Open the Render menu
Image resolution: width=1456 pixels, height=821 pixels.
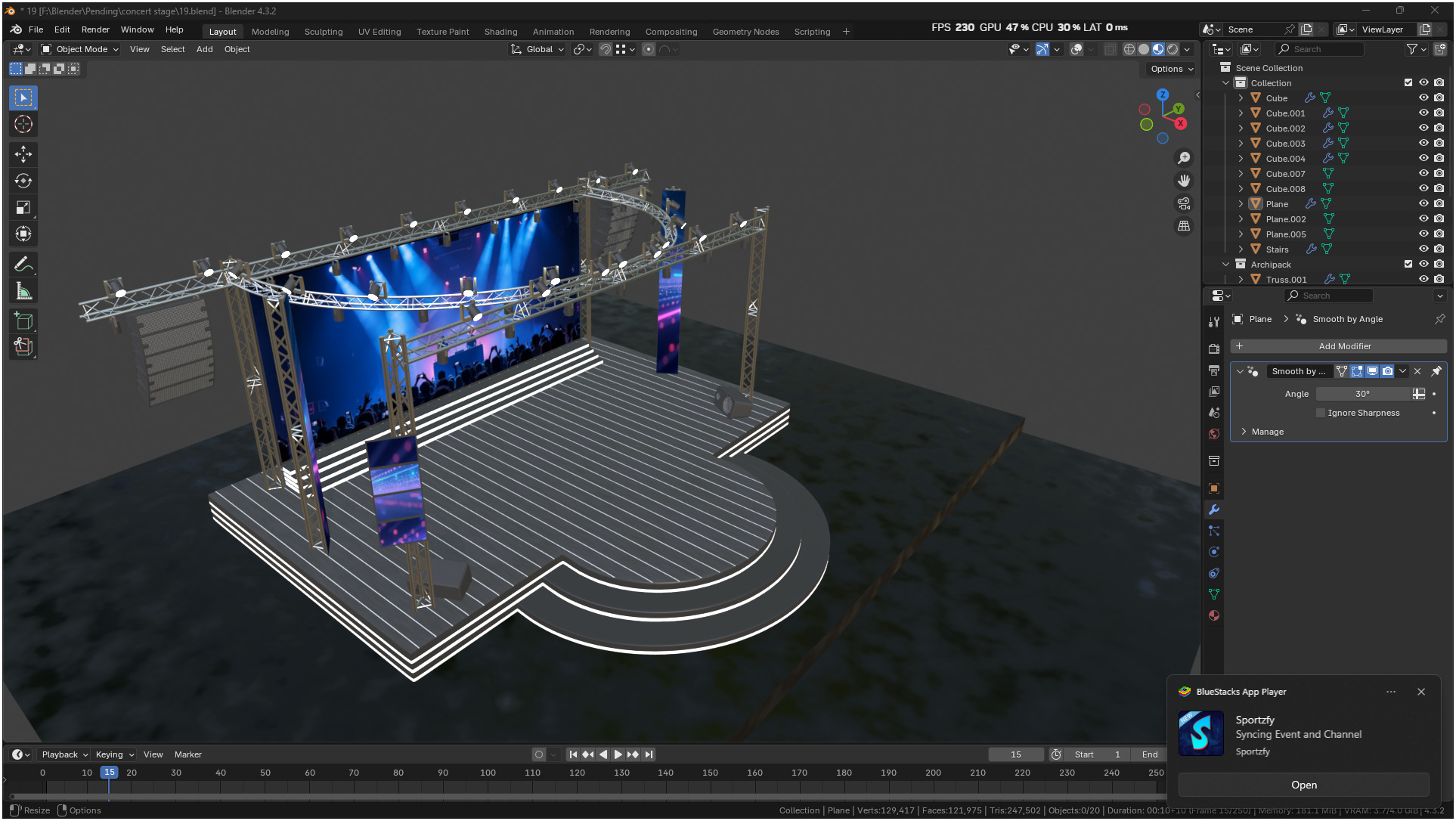click(x=95, y=29)
